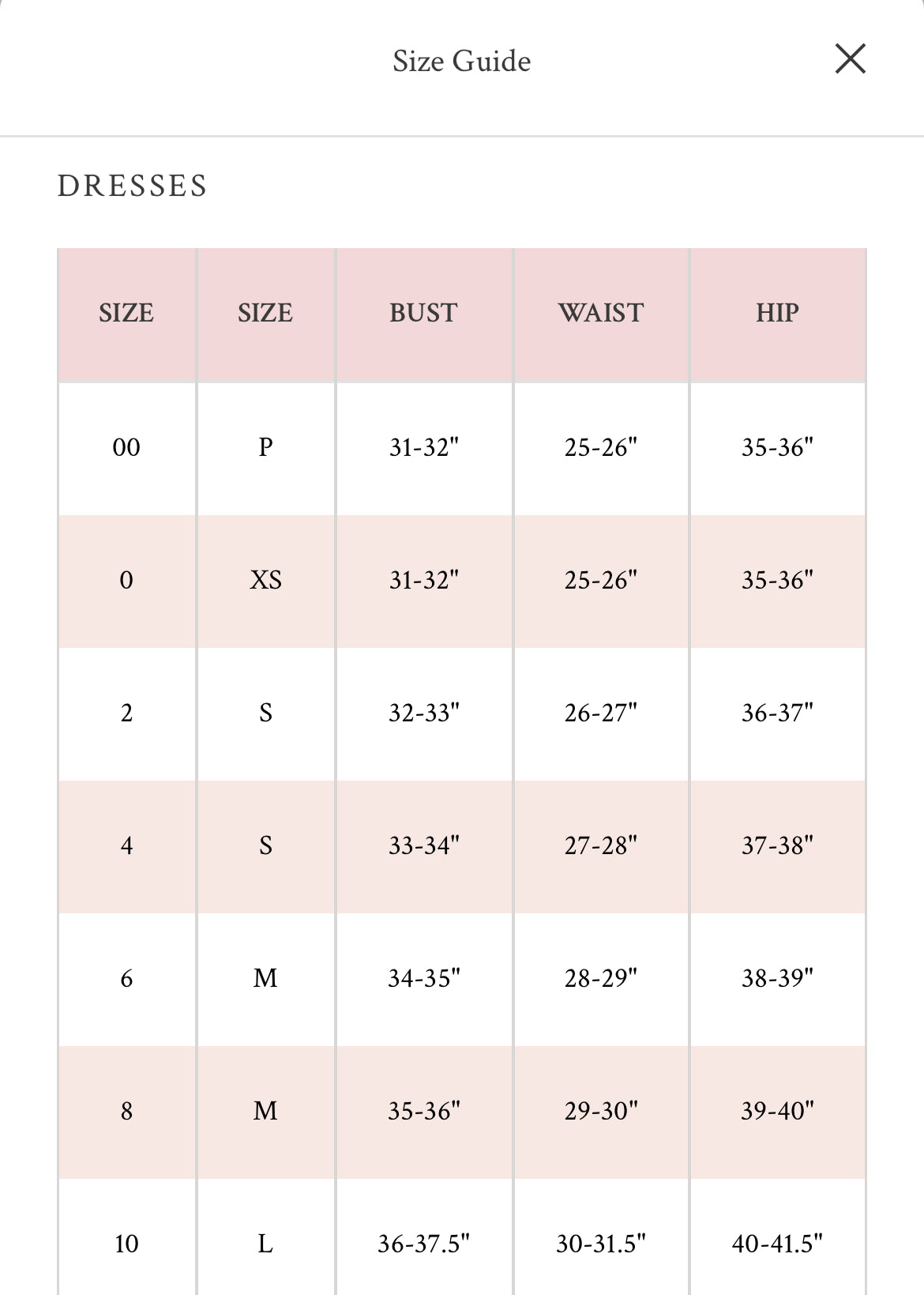This screenshot has width=924, height=1295.
Task: Click the Size Guide title text
Action: pyautogui.click(x=461, y=61)
